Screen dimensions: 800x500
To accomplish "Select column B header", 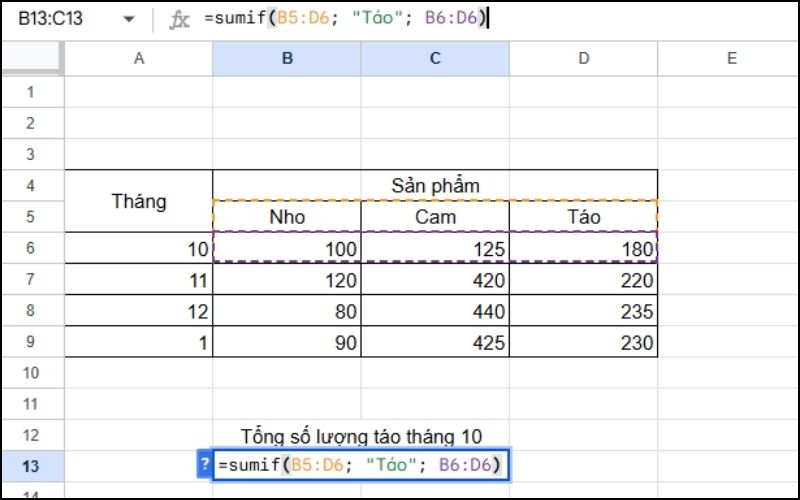I will pos(287,58).
